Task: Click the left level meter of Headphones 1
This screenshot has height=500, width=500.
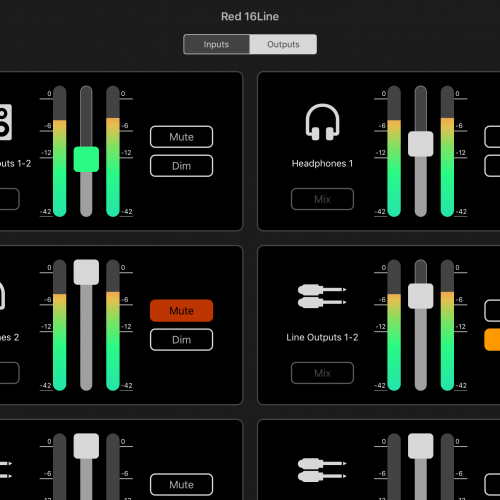Action: click(394, 151)
